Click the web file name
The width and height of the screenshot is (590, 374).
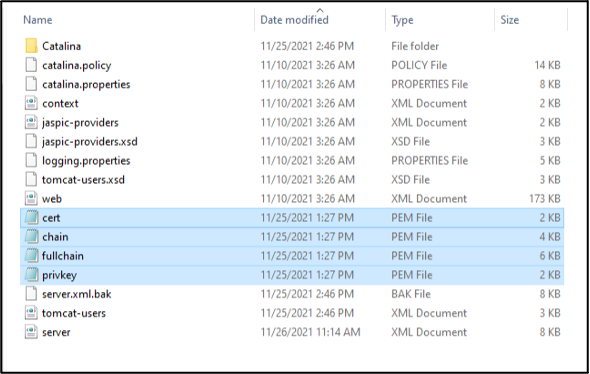point(52,199)
